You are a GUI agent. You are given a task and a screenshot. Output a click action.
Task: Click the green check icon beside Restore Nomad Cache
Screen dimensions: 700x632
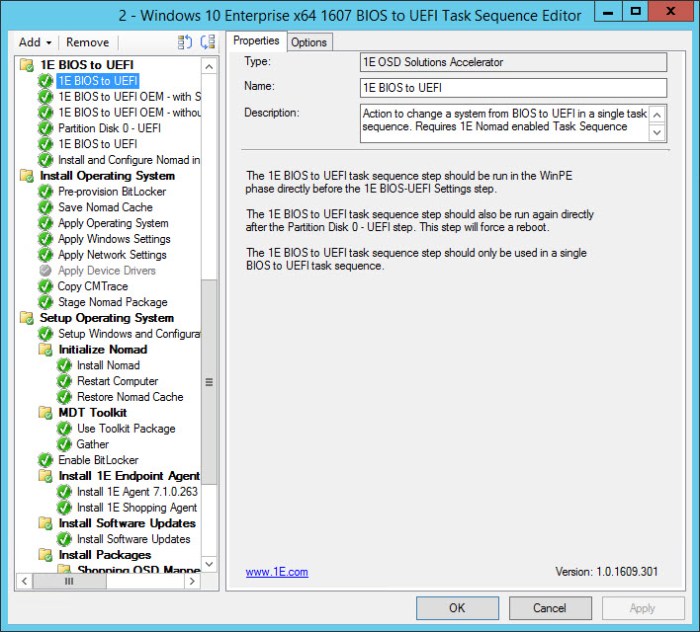[64, 397]
